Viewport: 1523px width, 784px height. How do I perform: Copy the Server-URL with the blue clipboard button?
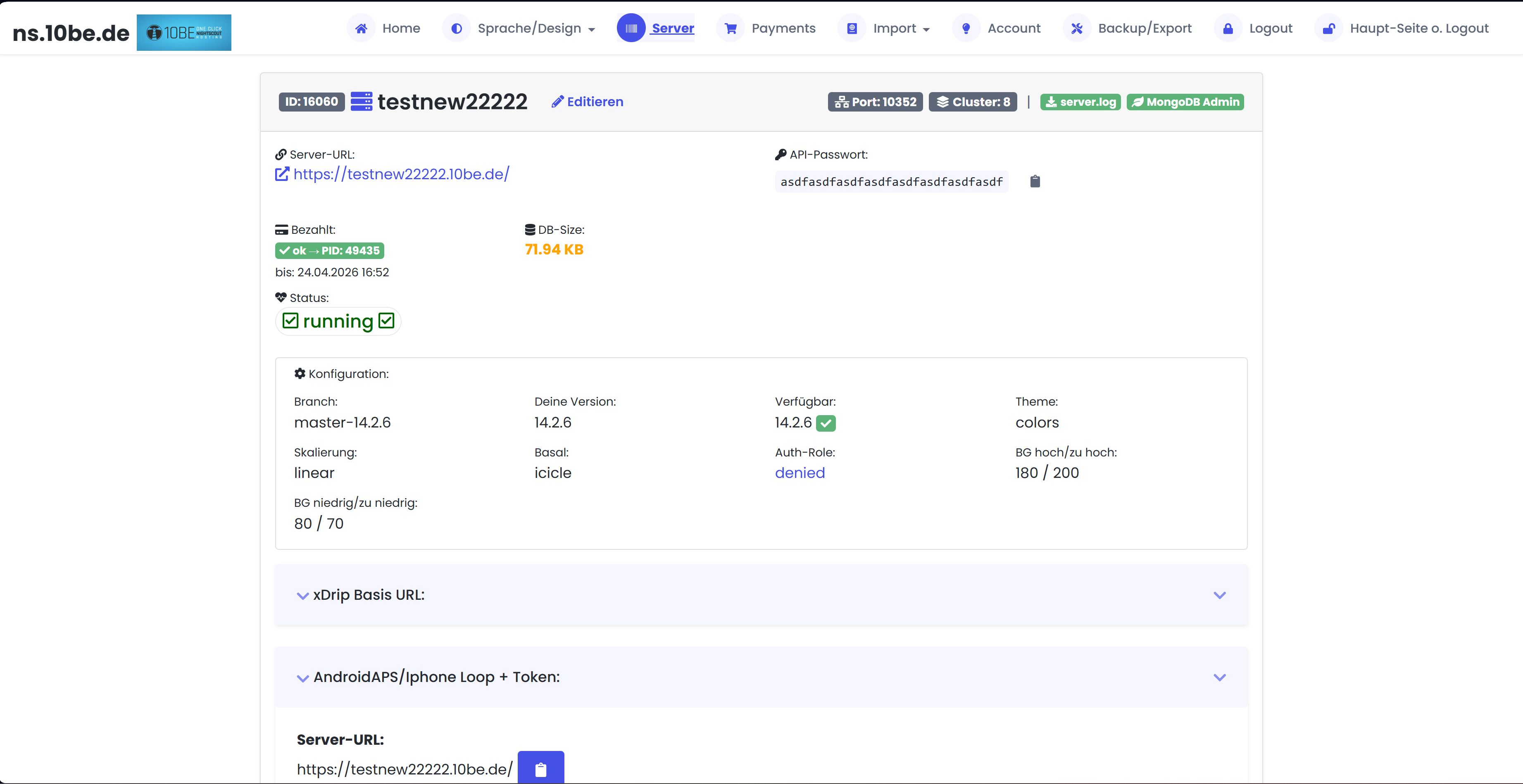pyautogui.click(x=540, y=769)
